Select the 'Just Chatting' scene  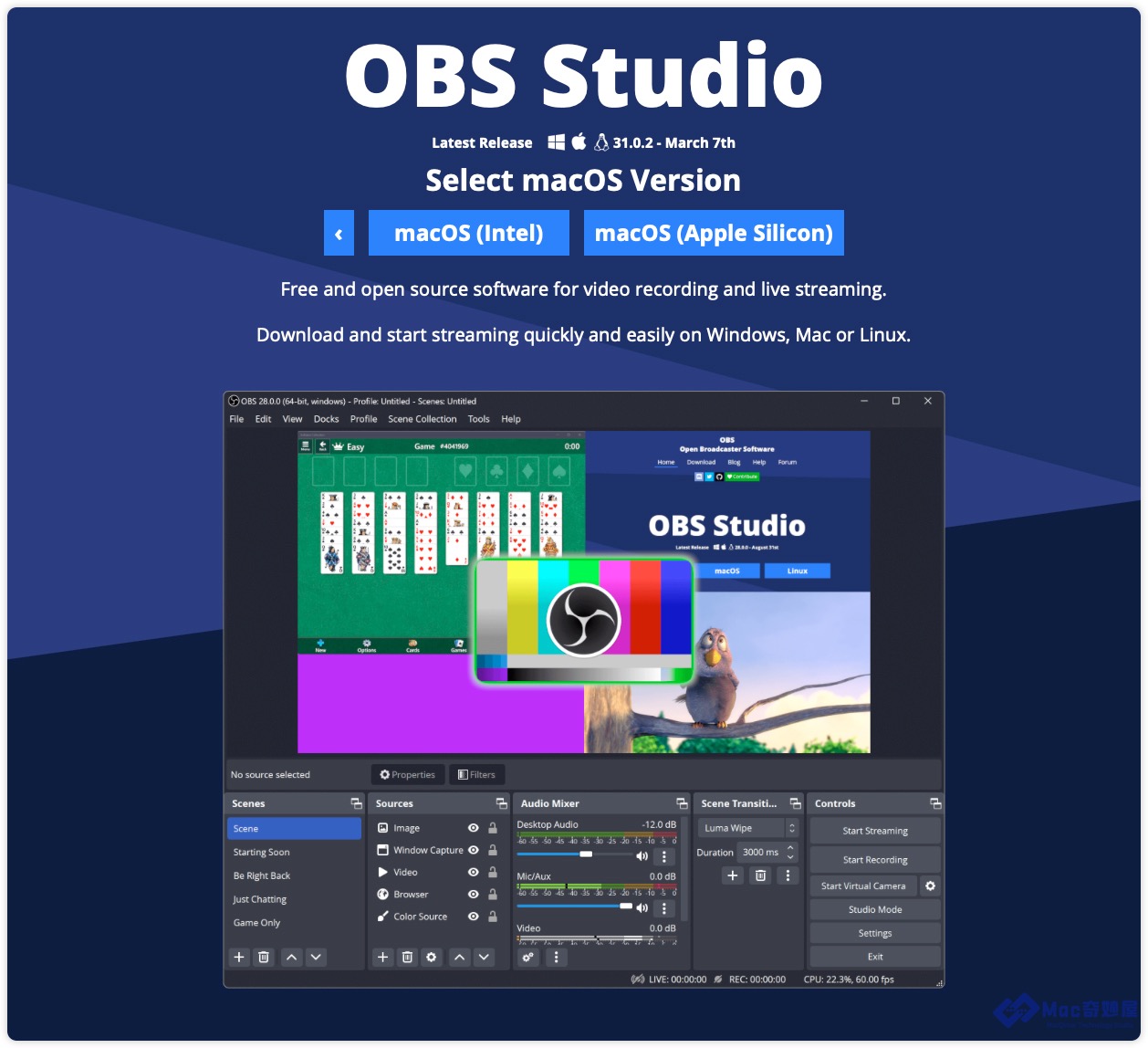(294, 899)
